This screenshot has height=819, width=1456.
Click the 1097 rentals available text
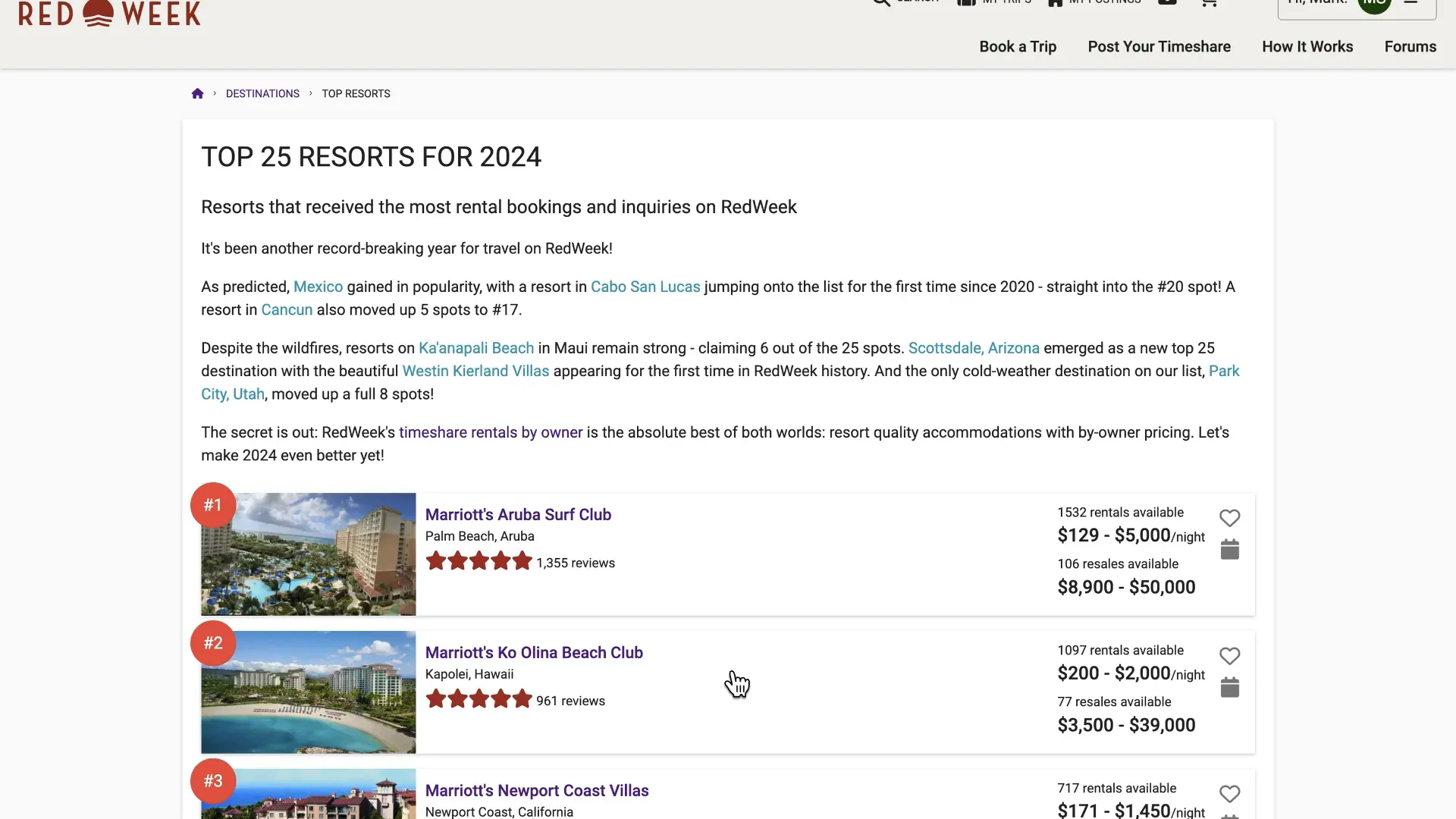click(x=1120, y=650)
